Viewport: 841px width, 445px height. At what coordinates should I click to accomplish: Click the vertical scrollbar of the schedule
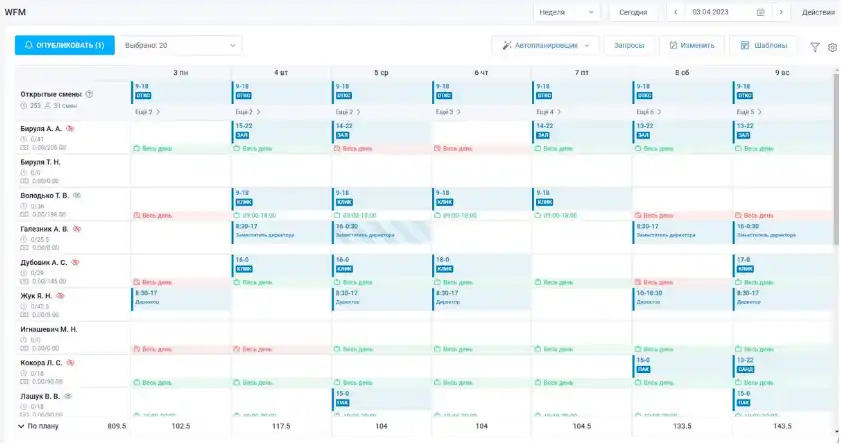tap(836, 161)
